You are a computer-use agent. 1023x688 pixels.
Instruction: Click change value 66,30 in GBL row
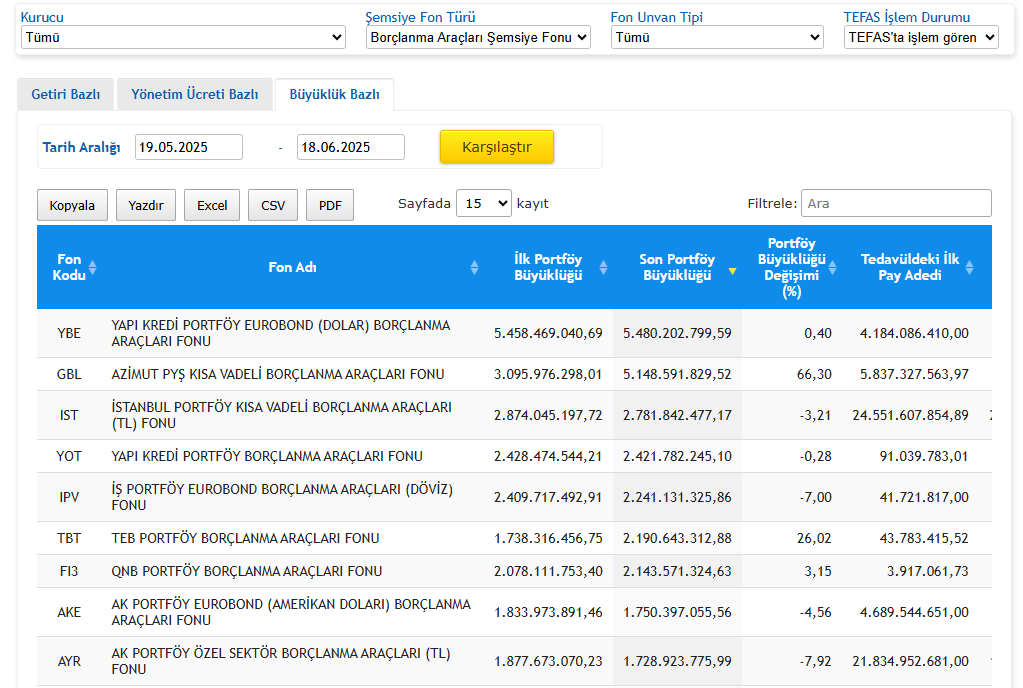click(814, 374)
